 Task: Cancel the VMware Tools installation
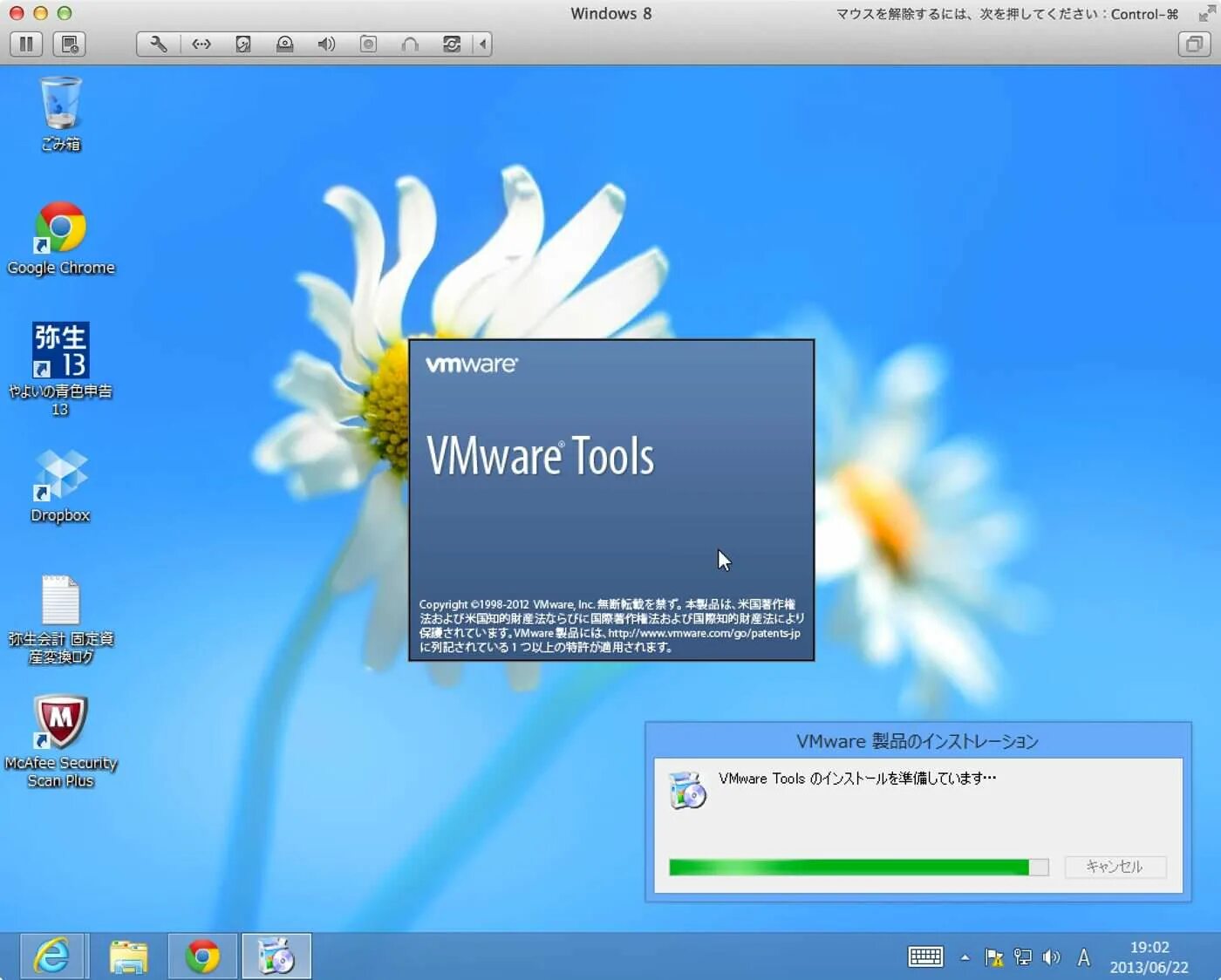[x=1115, y=867]
